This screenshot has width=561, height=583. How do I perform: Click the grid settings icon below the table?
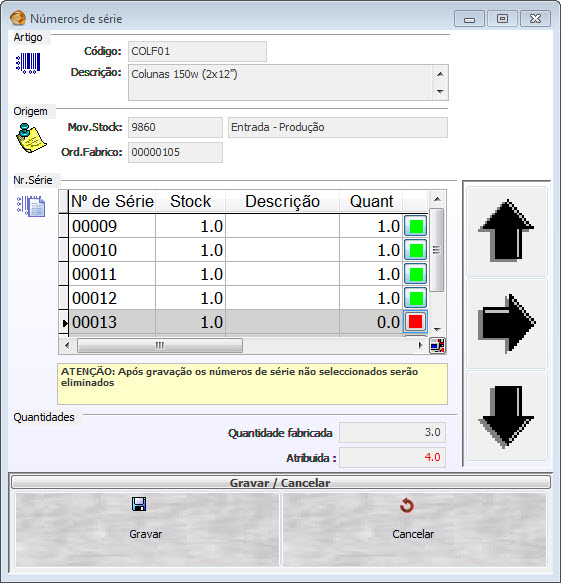pyautogui.click(x=438, y=345)
